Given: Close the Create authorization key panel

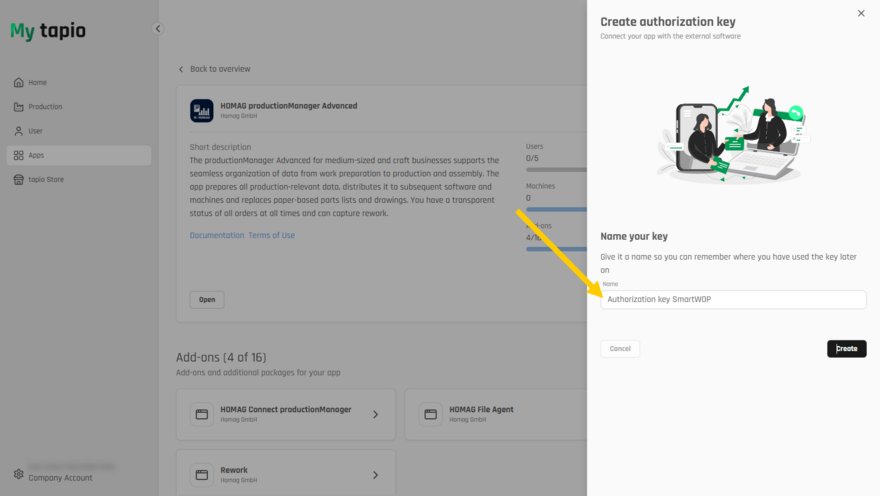Looking at the screenshot, I should (861, 13).
